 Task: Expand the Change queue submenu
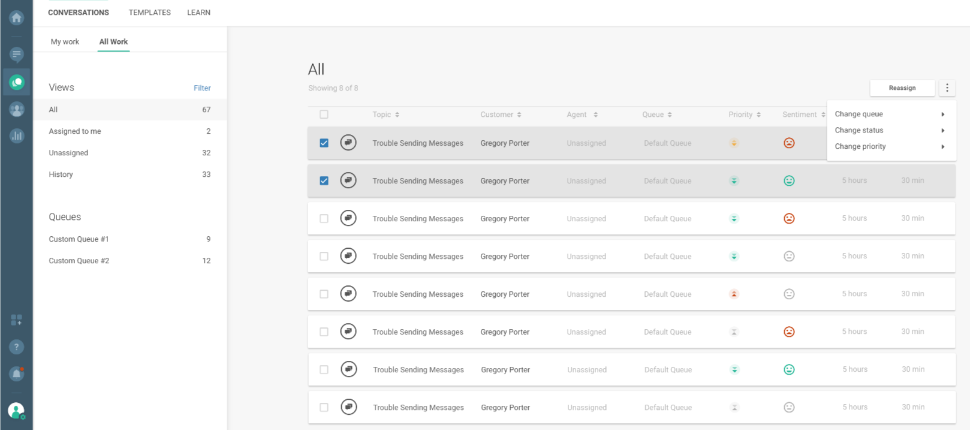pos(890,114)
